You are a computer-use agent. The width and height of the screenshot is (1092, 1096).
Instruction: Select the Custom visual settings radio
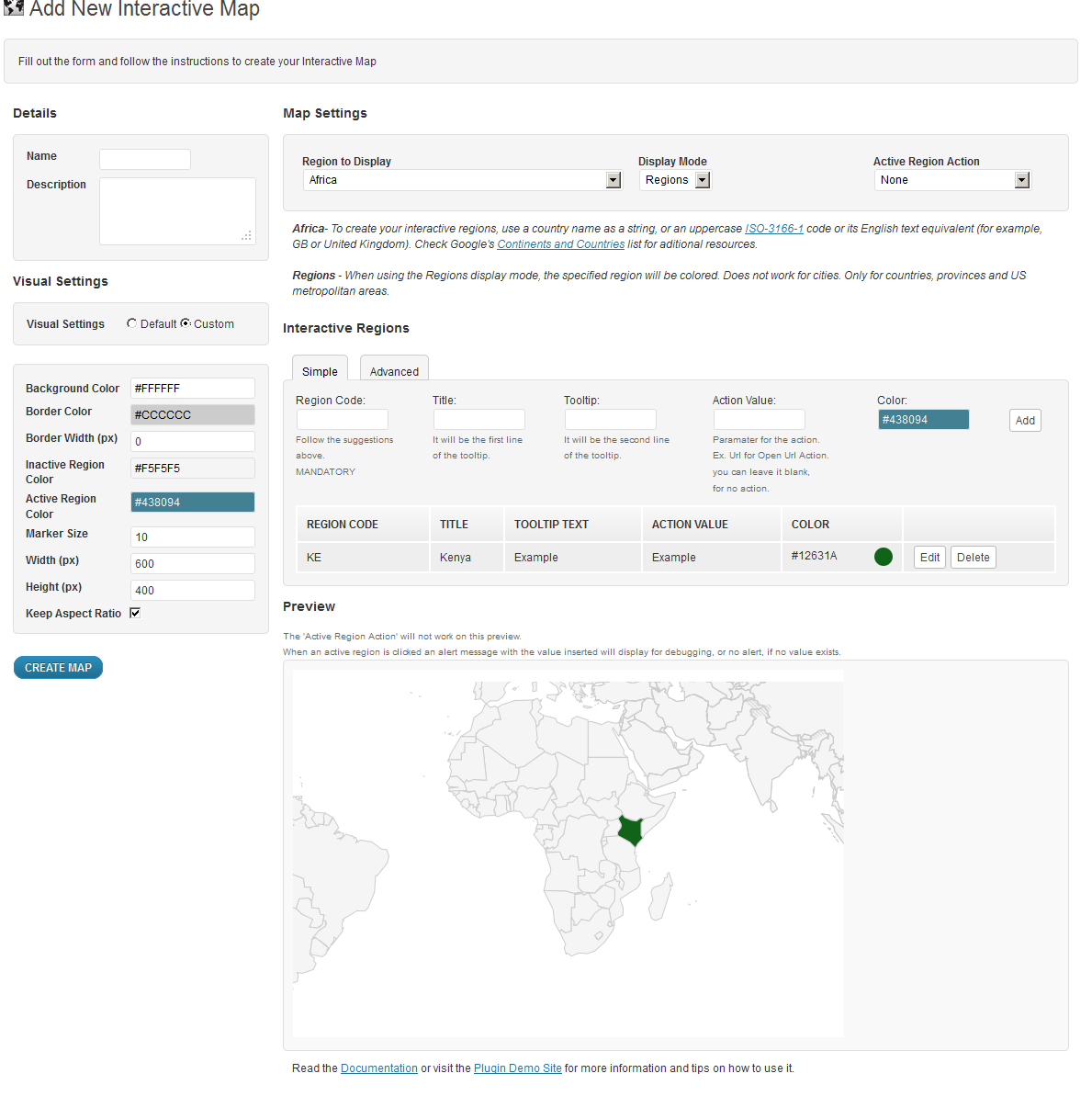tap(186, 323)
